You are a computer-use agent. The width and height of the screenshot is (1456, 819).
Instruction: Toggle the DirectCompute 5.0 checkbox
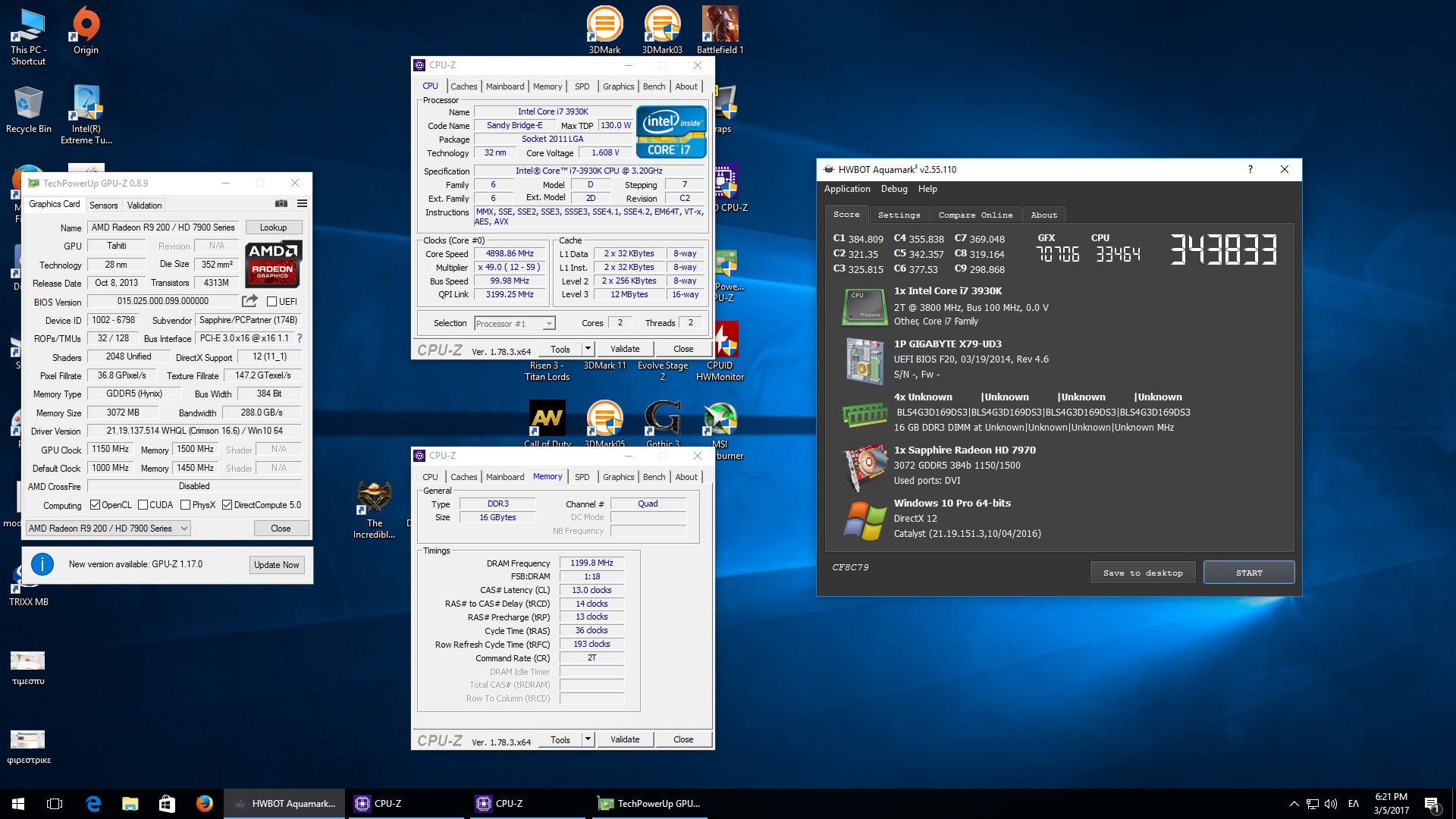[227, 505]
